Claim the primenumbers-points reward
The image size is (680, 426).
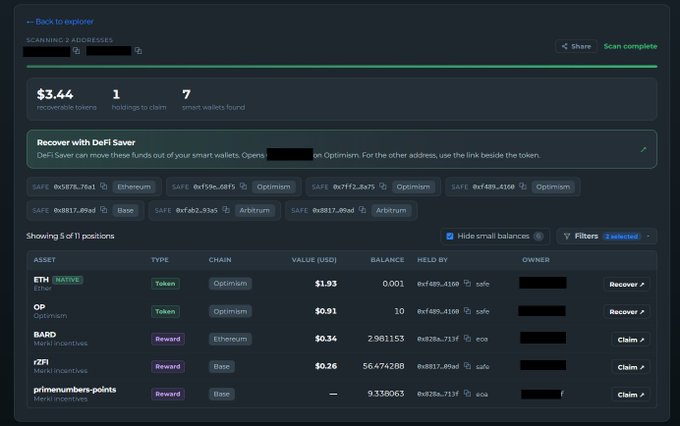coord(631,394)
